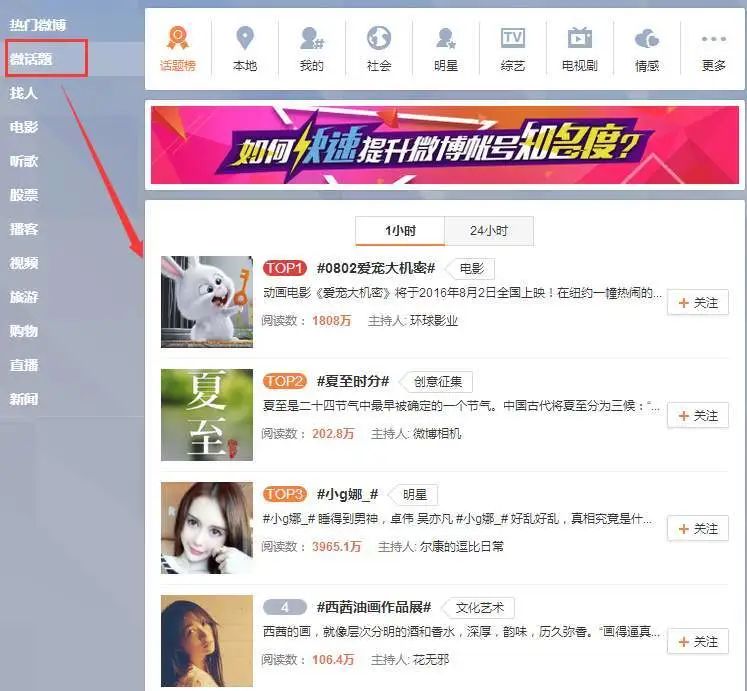Switch to the 1小时 ranking tab

(x=400, y=231)
